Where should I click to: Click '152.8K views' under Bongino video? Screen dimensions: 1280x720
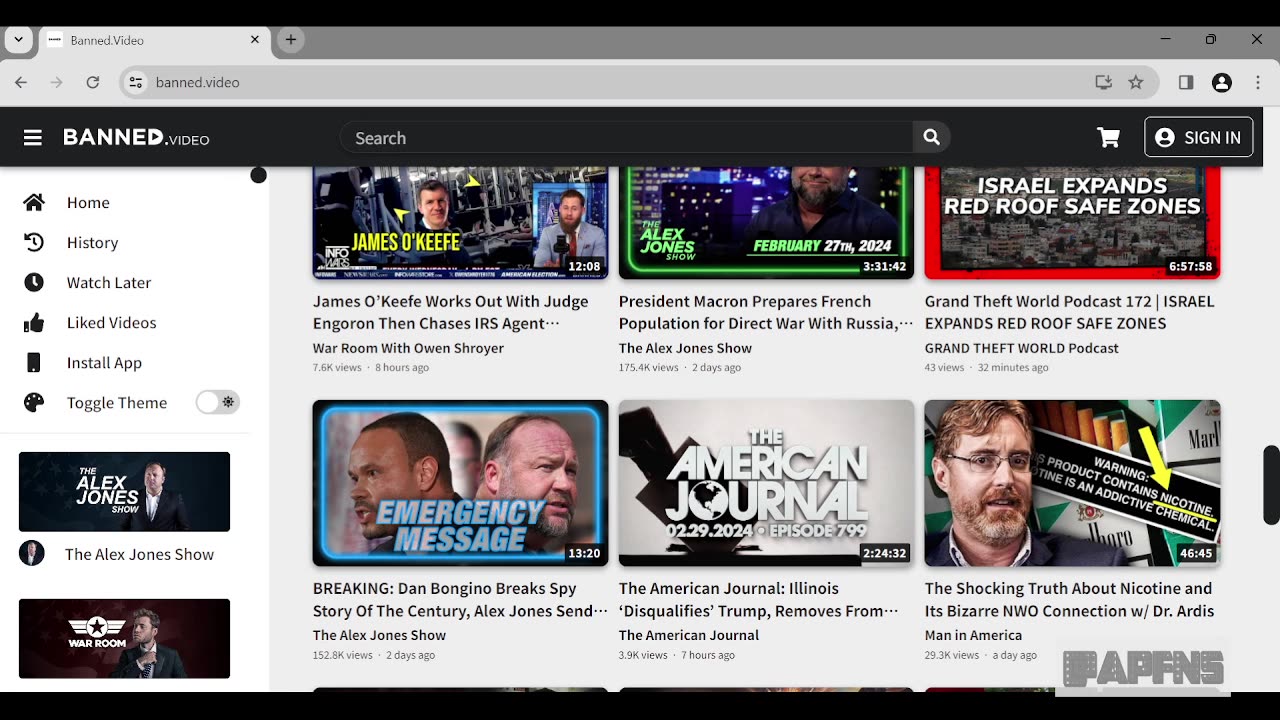coord(342,655)
